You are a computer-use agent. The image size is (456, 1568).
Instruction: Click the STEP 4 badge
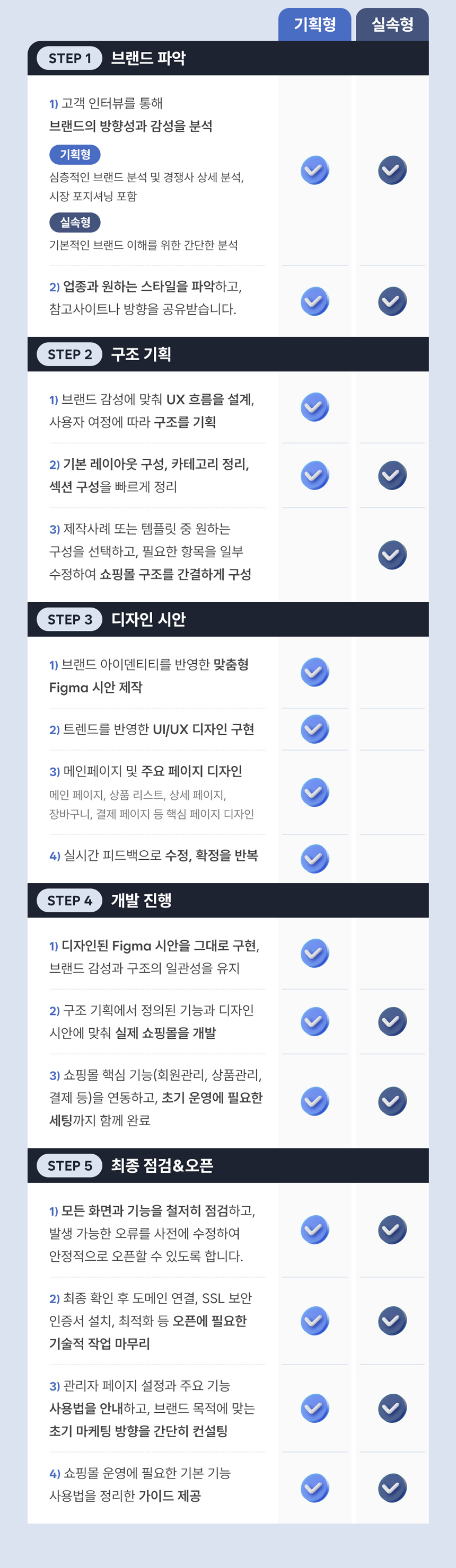click(x=69, y=900)
